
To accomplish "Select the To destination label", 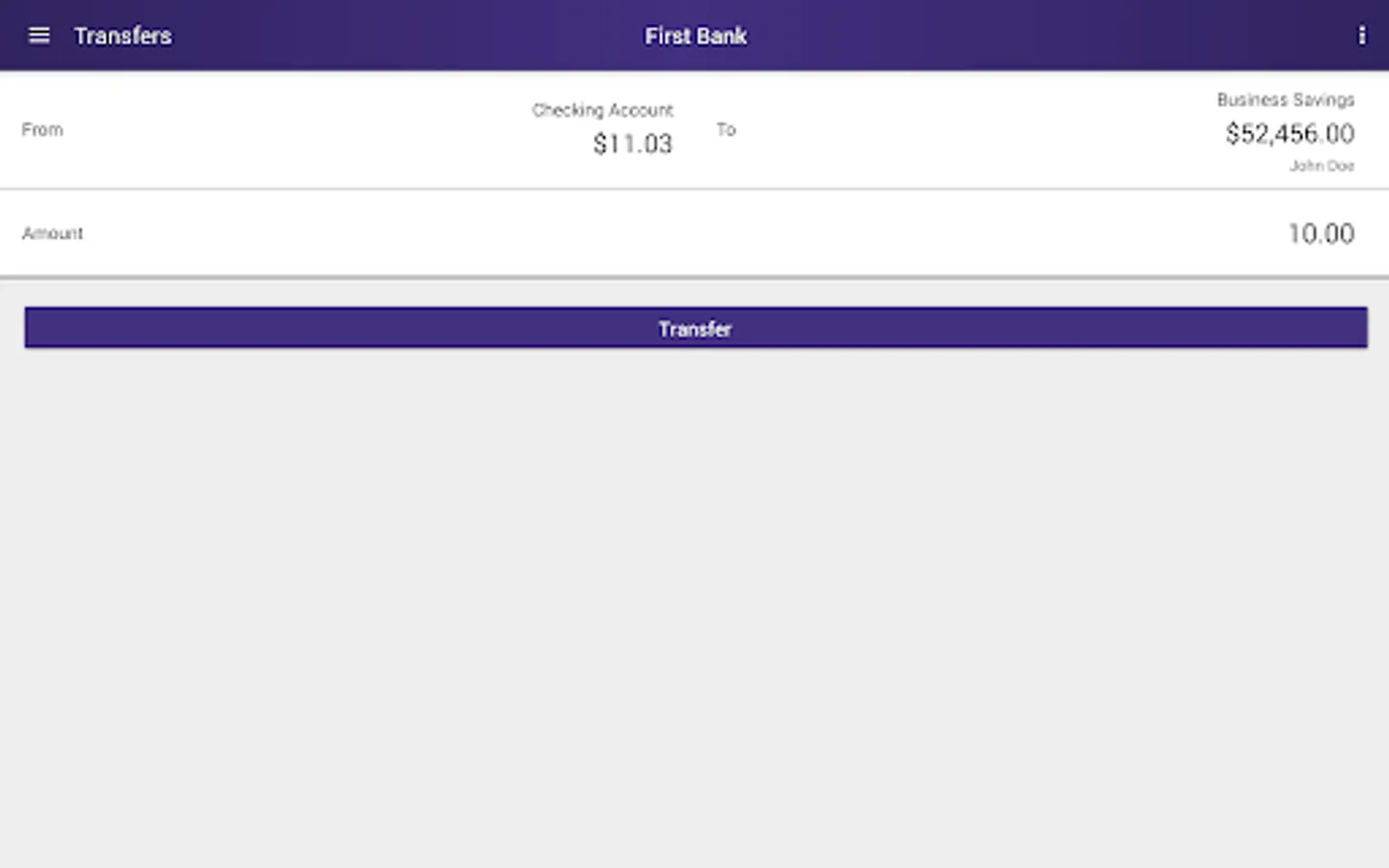I will click(726, 129).
